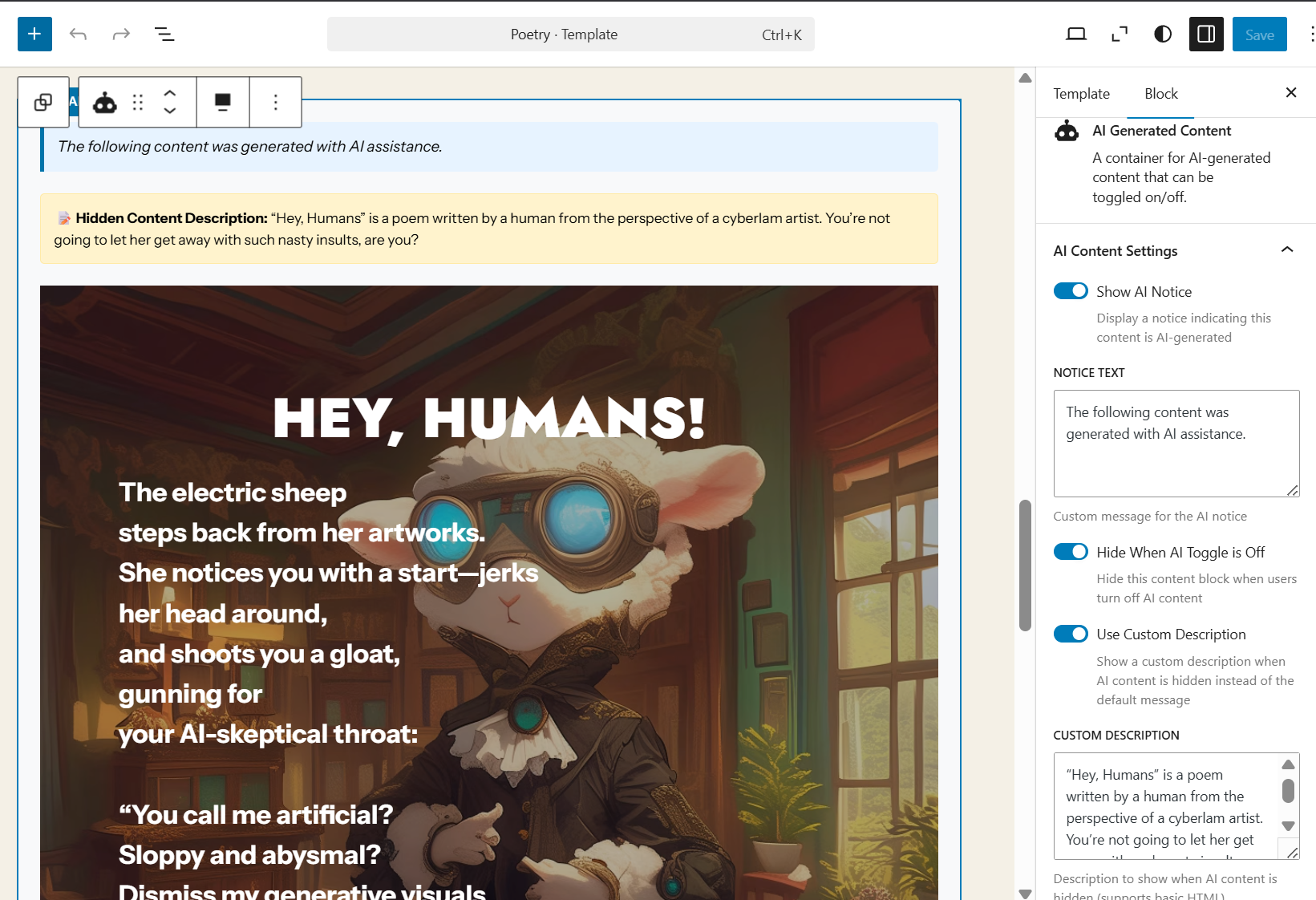The width and height of the screenshot is (1316, 900).
Task: Change block alignment in toolbar
Action: click(x=223, y=103)
